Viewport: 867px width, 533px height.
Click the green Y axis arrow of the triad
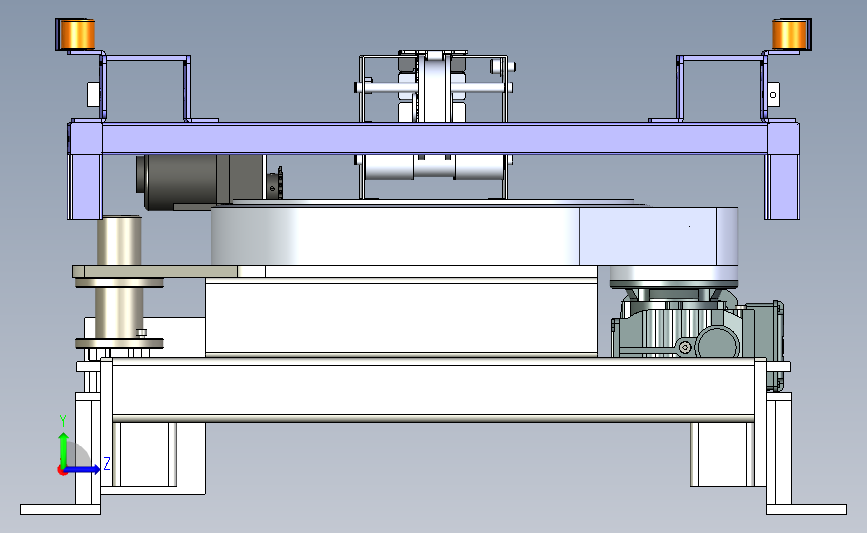(x=64, y=449)
